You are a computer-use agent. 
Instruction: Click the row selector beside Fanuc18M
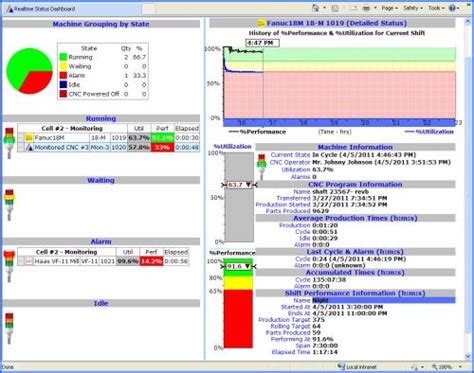21,138
